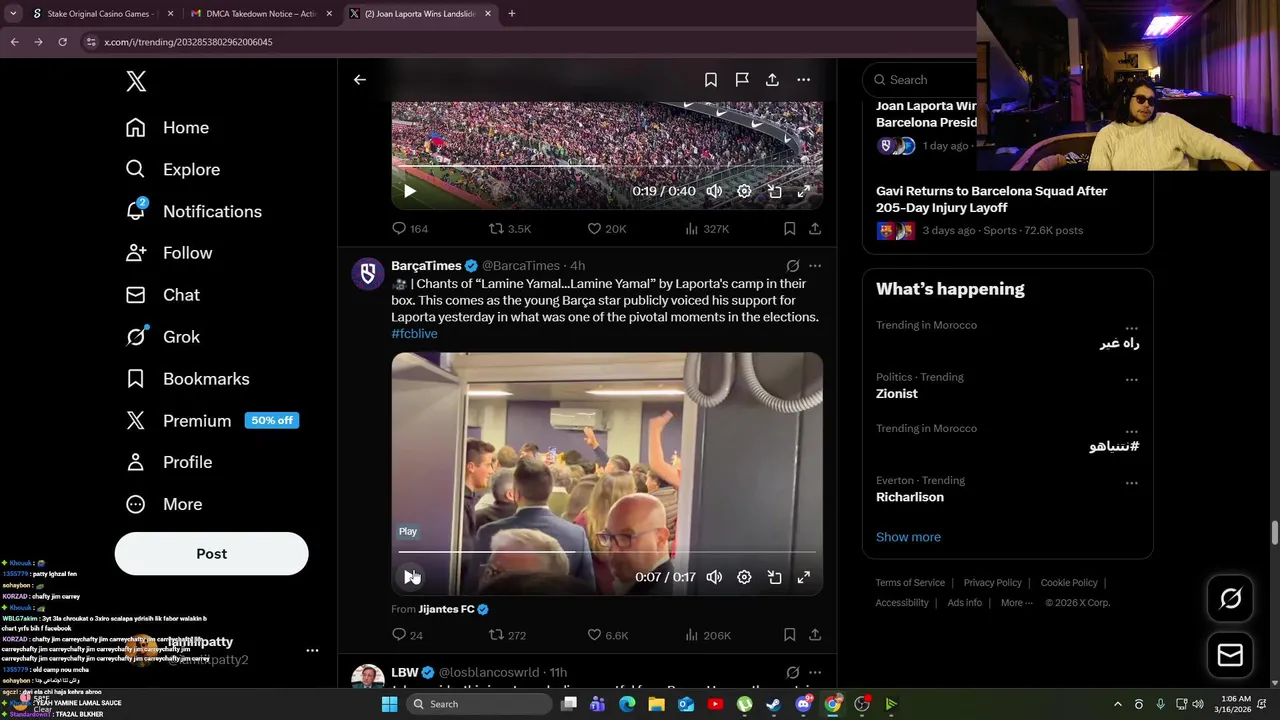The width and height of the screenshot is (1280, 720).
Task: Toggle picture-in-picture on Laporta camp video
Action: pos(774,577)
